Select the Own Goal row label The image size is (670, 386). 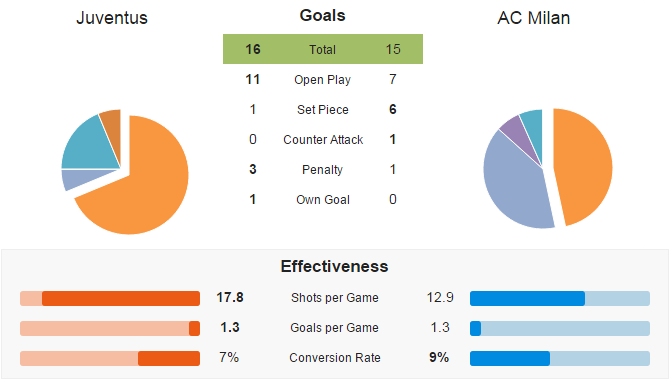click(323, 200)
